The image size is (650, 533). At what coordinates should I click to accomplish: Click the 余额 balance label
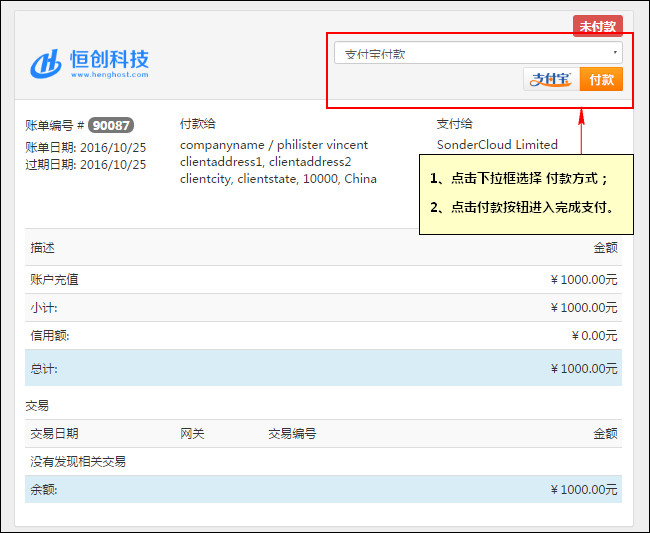point(44,489)
